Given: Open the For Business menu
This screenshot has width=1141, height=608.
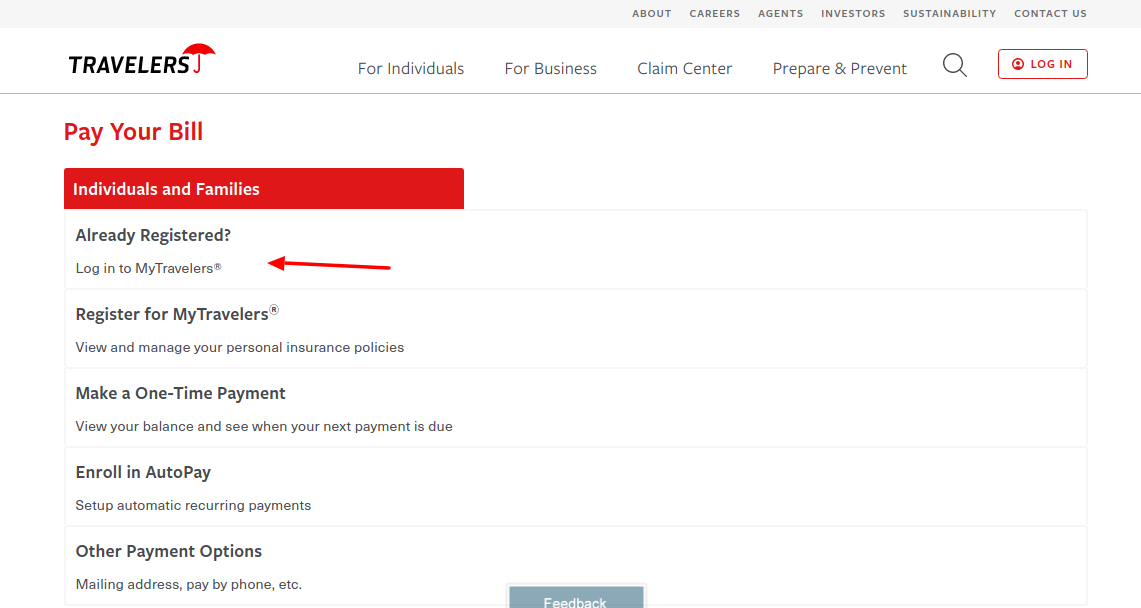Looking at the screenshot, I should [550, 69].
